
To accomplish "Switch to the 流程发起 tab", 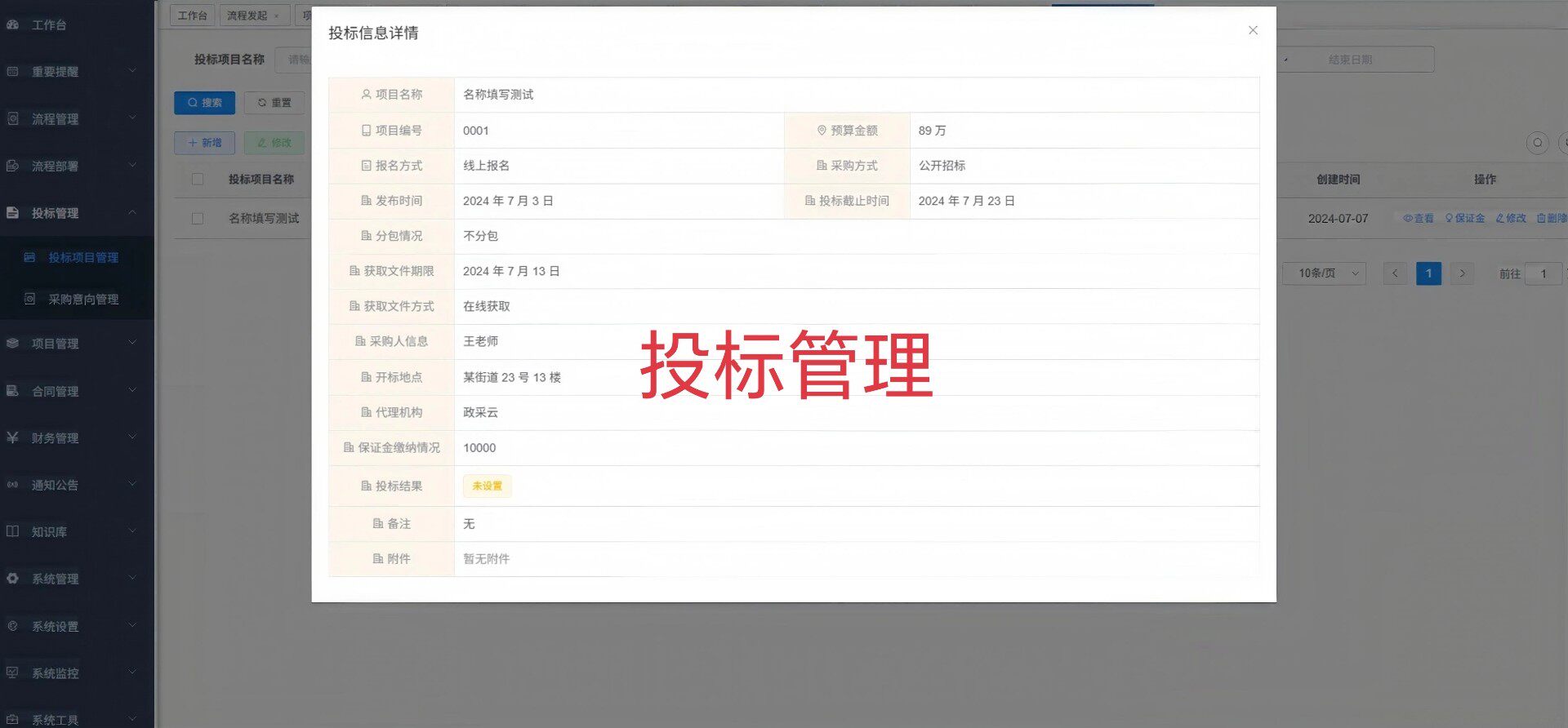I will point(254,16).
